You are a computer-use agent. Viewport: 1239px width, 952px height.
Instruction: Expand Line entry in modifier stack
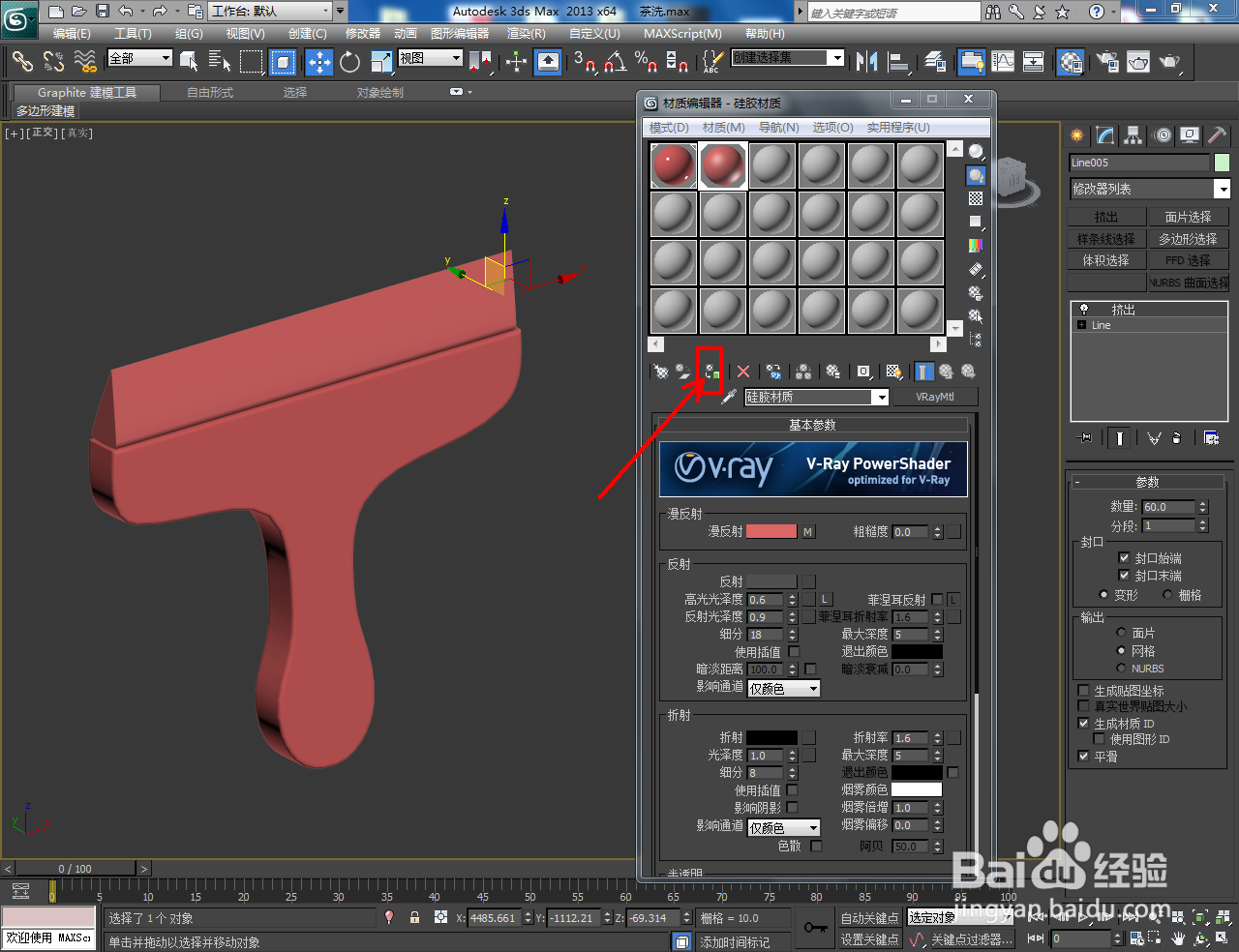1081,325
